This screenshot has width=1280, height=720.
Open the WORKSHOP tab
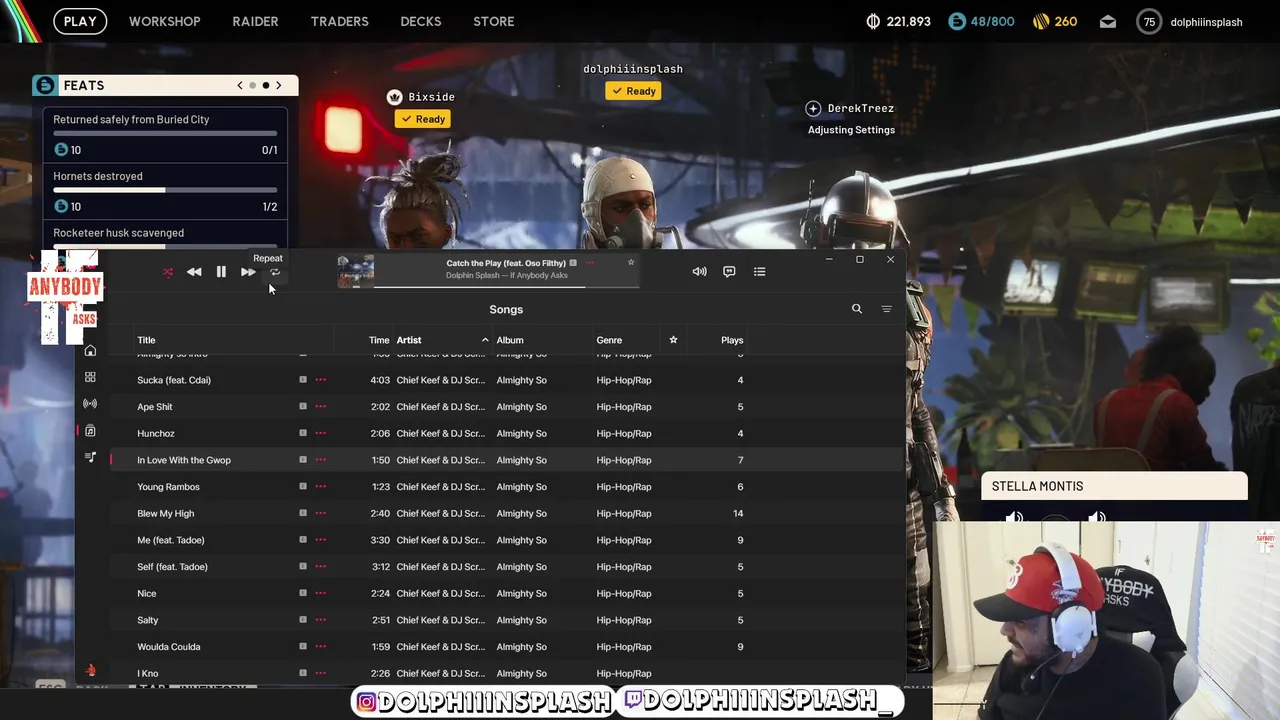click(x=164, y=21)
